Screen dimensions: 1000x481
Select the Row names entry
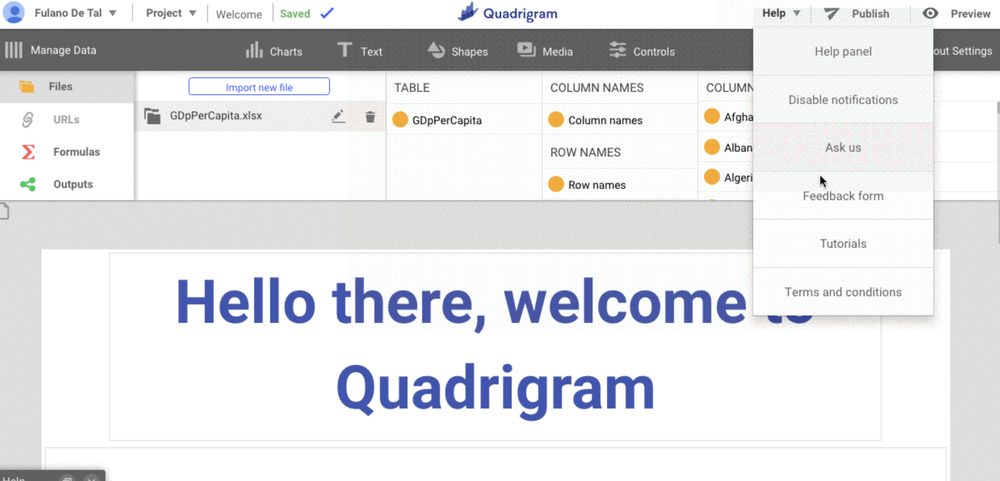point(597,185)
